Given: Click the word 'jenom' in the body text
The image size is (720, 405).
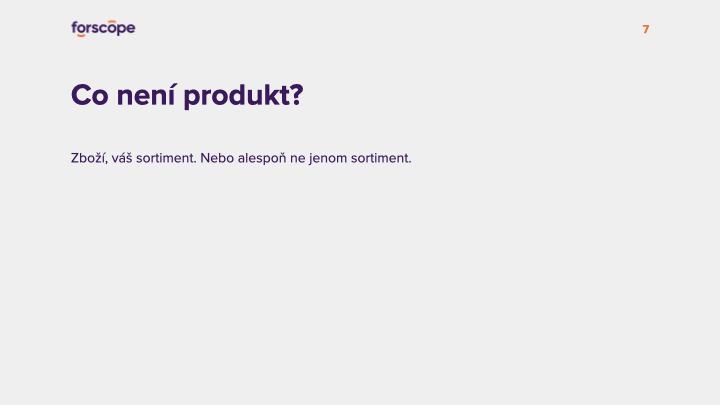Looking at the screenshot, I should [328, 158].
